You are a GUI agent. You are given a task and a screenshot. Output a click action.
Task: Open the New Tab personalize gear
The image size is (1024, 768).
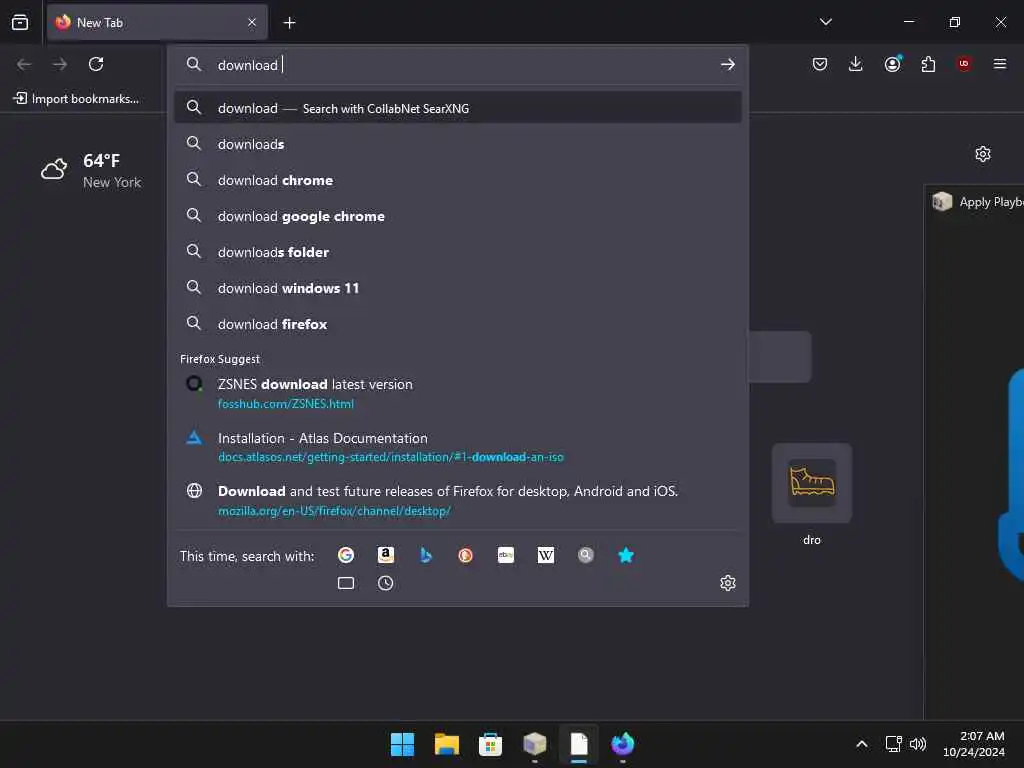[x=982, y=154]
